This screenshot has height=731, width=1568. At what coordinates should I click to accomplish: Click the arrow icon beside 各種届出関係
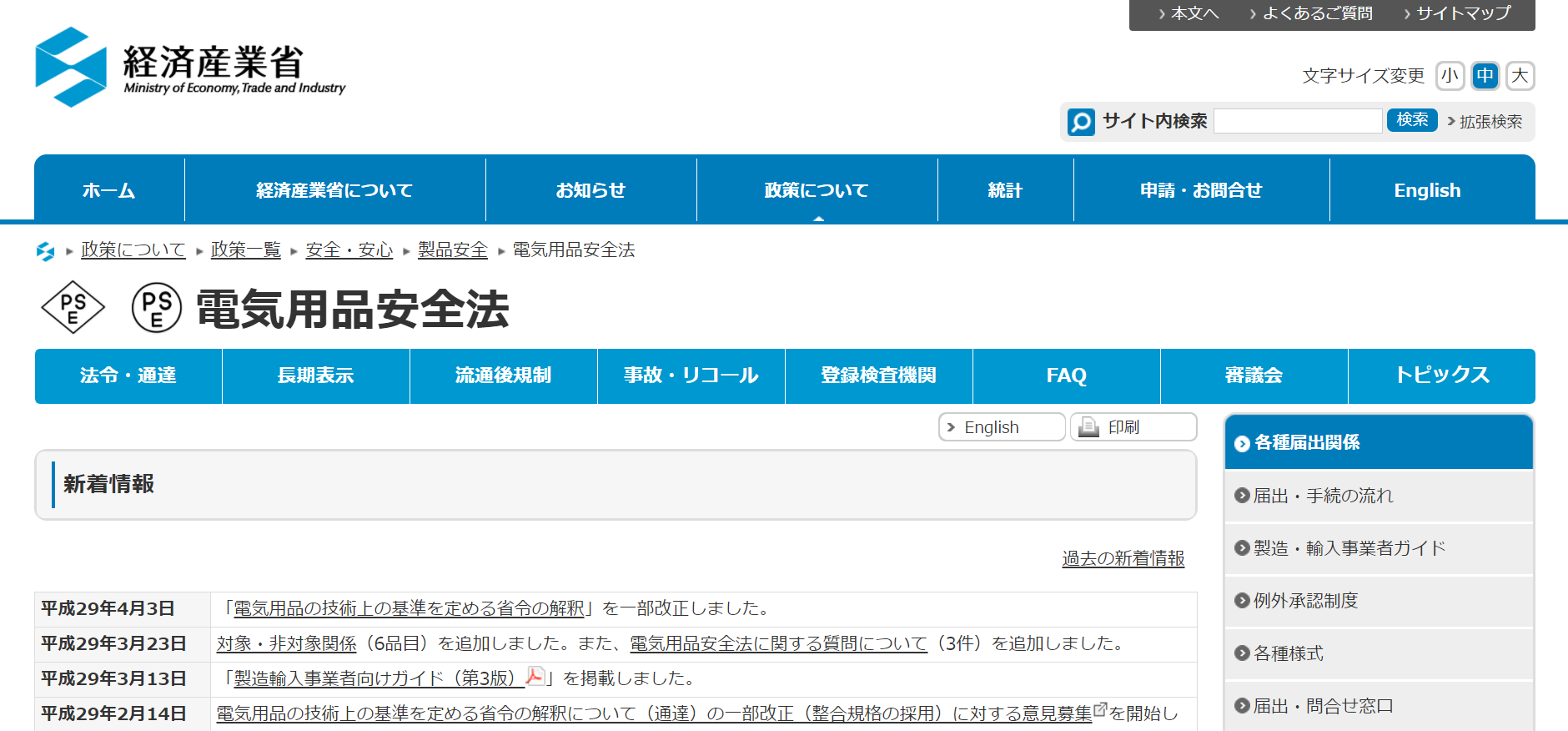(x=1242, y=443)
